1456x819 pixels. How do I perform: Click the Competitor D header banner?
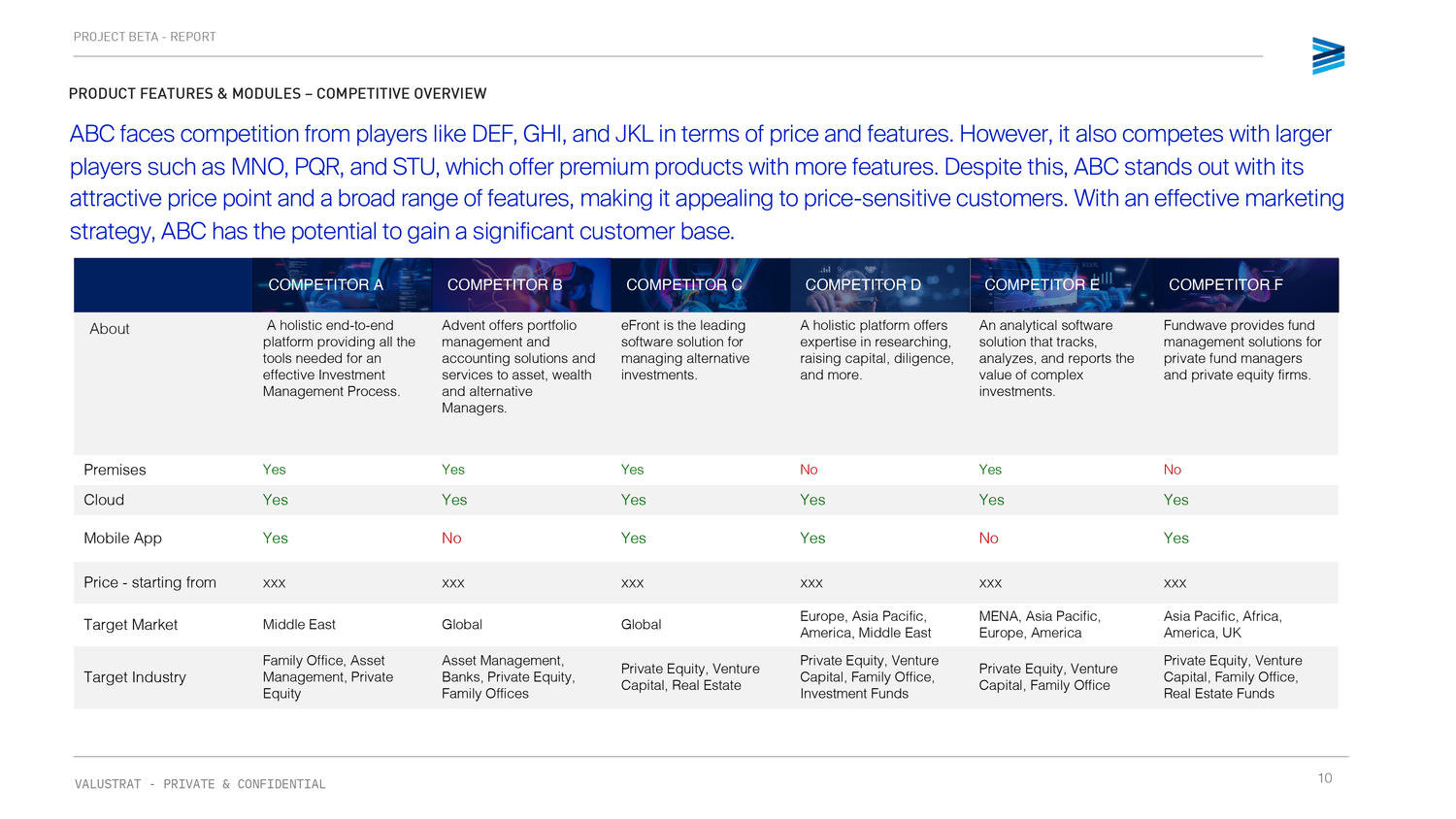point(863,285)
